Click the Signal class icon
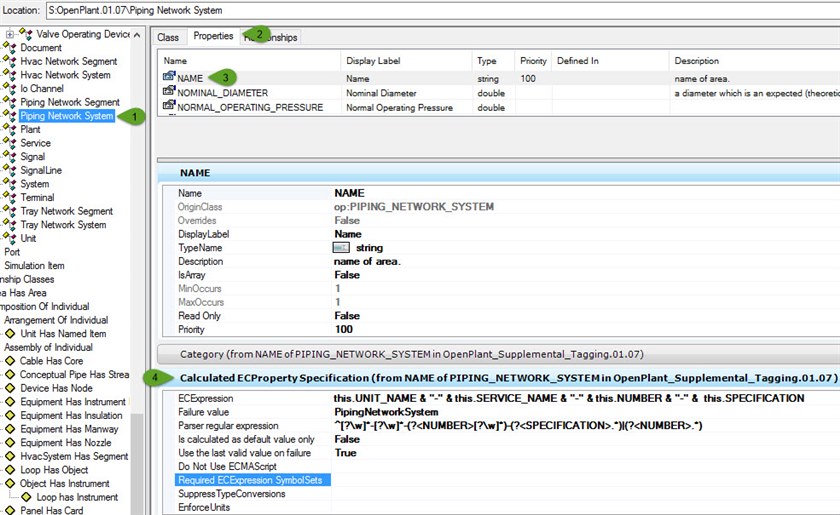The image size is (840, 515). coord(10,156)
